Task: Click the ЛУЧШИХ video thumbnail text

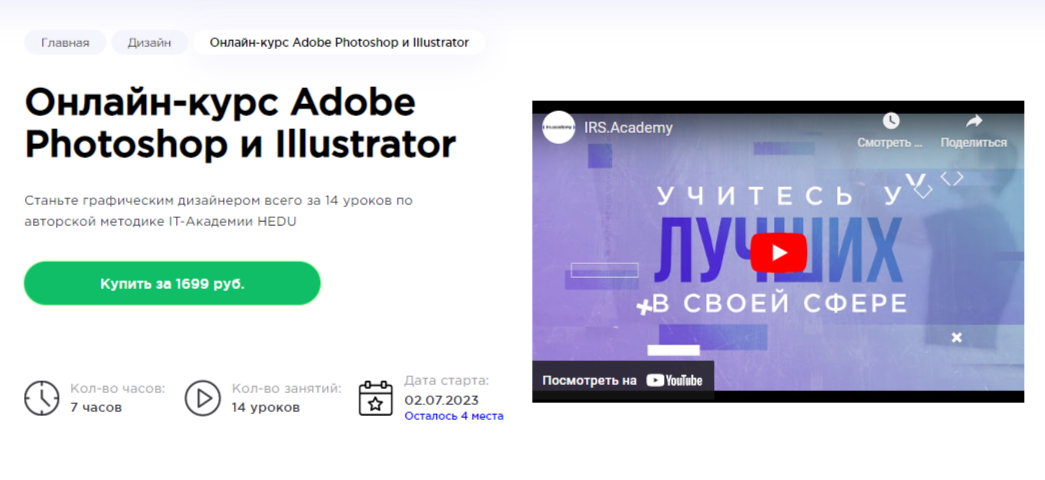Action: point(778,251)
